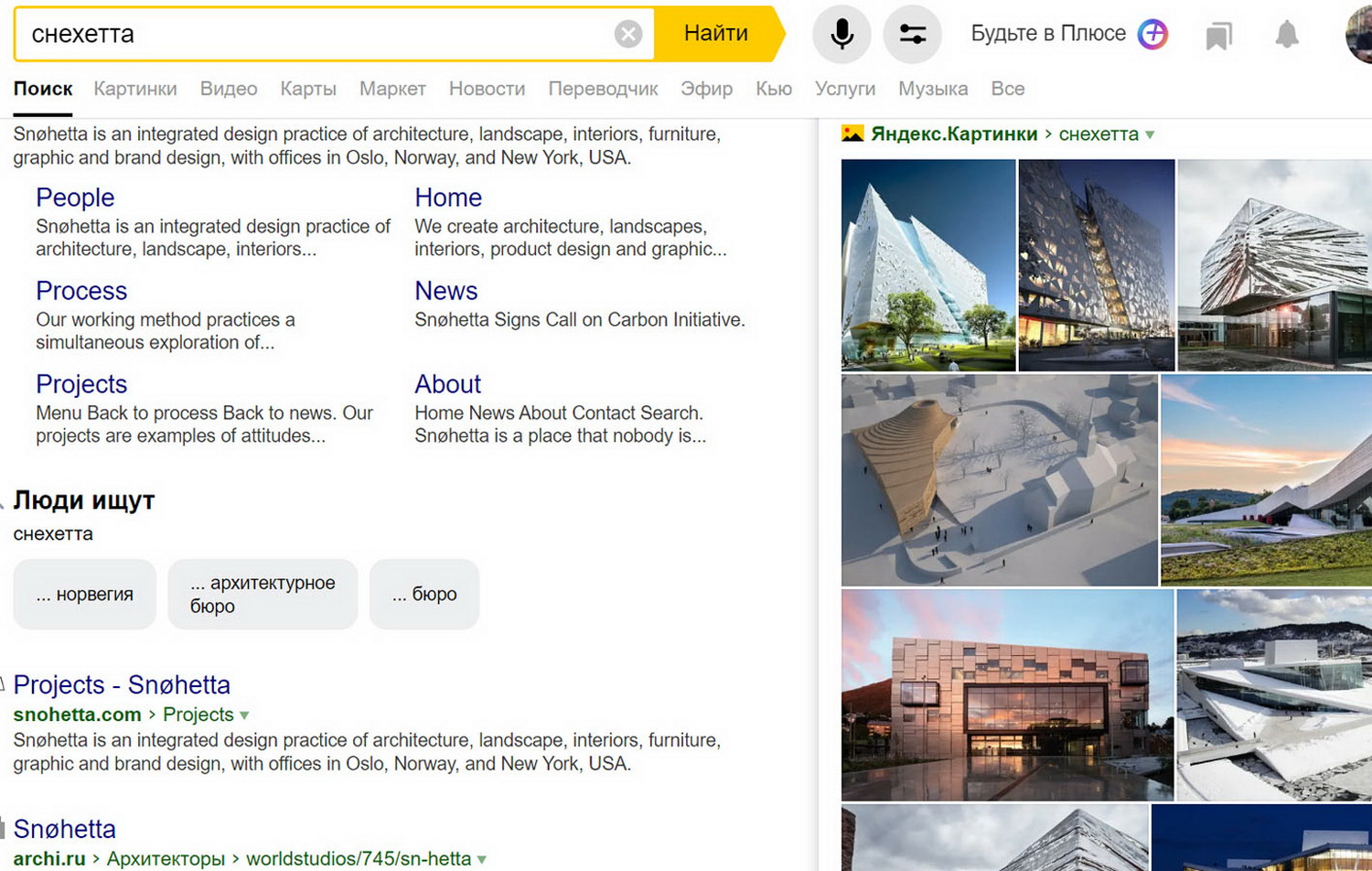Open the Музыка tab
The width and height of the screenshot is (1372, 871).
[x=933, y=89]
